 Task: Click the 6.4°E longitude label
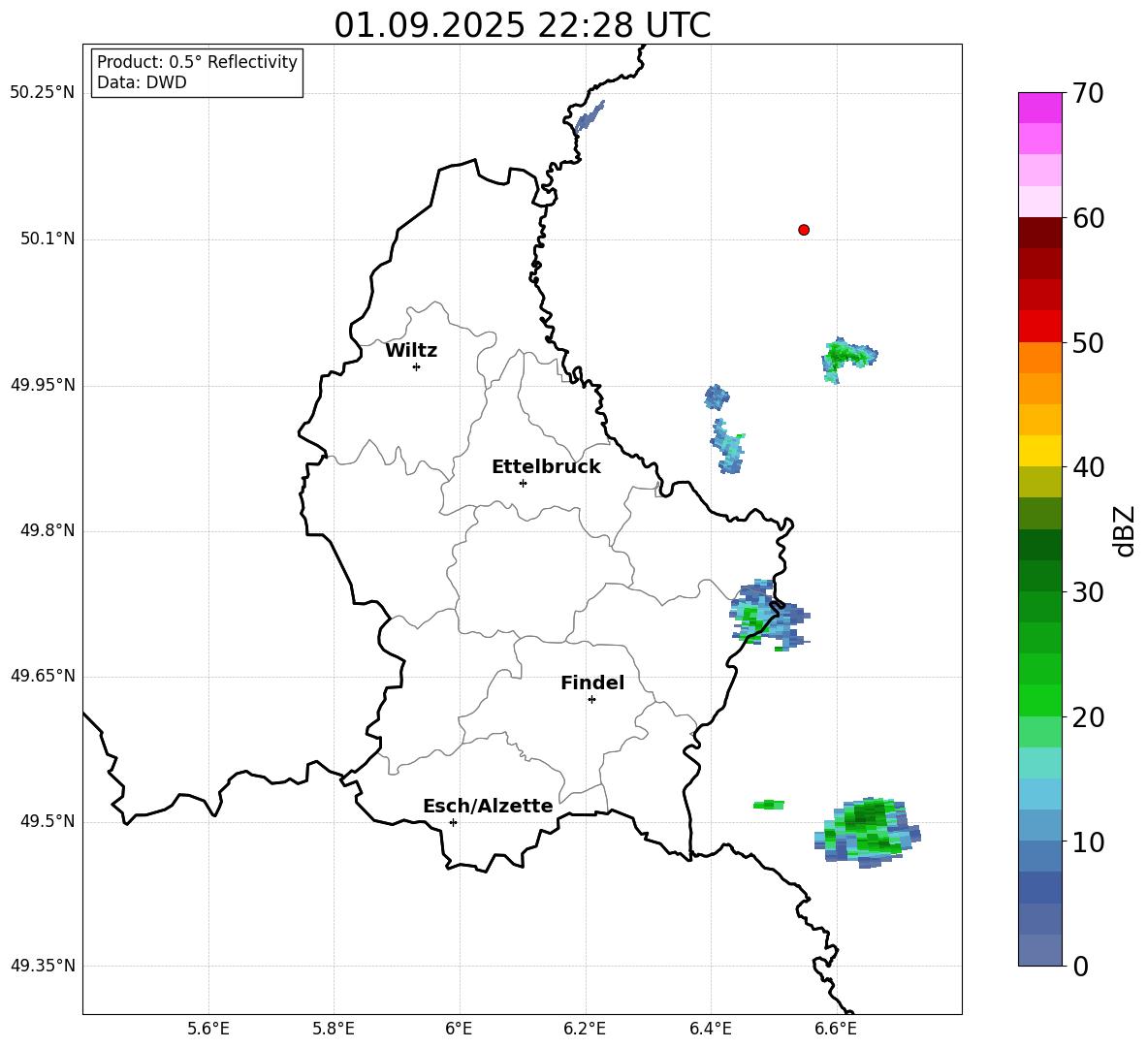tap(710, 1029)
